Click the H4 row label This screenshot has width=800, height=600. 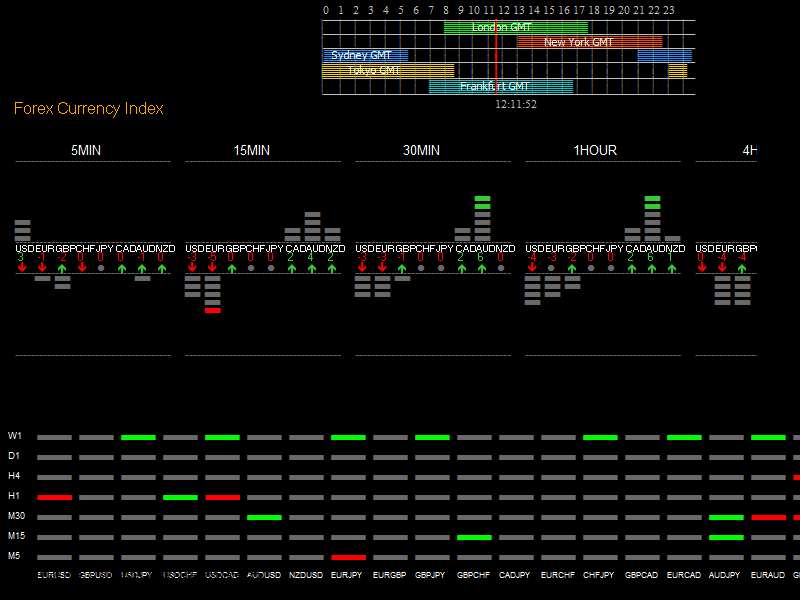point(14,476)
